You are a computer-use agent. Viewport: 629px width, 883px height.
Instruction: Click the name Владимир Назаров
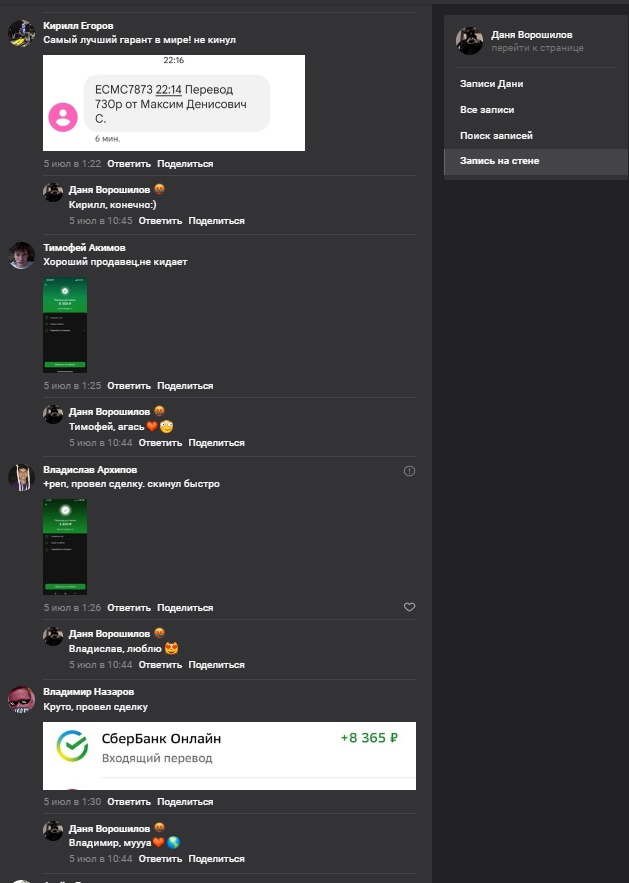(89, 692)
